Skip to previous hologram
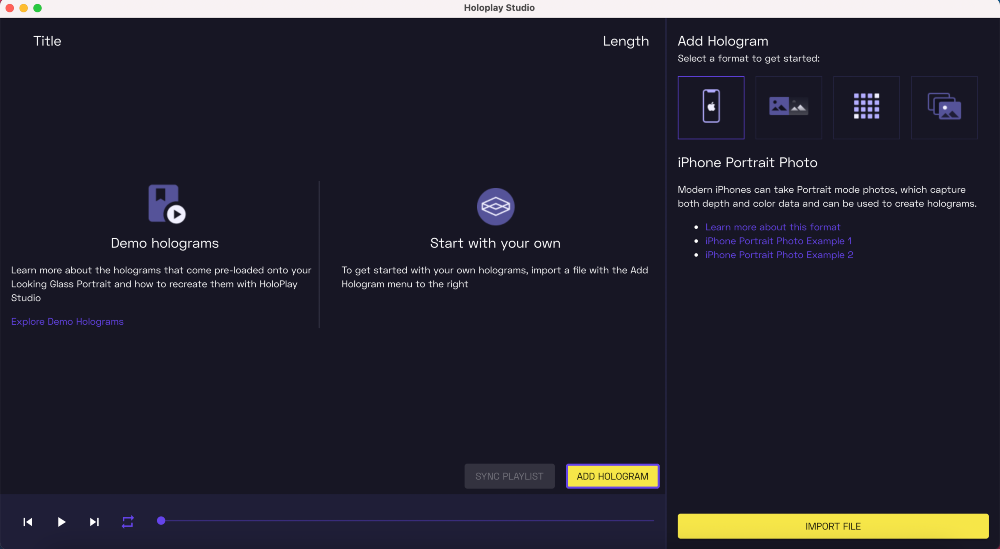 (x=27, y=522)
